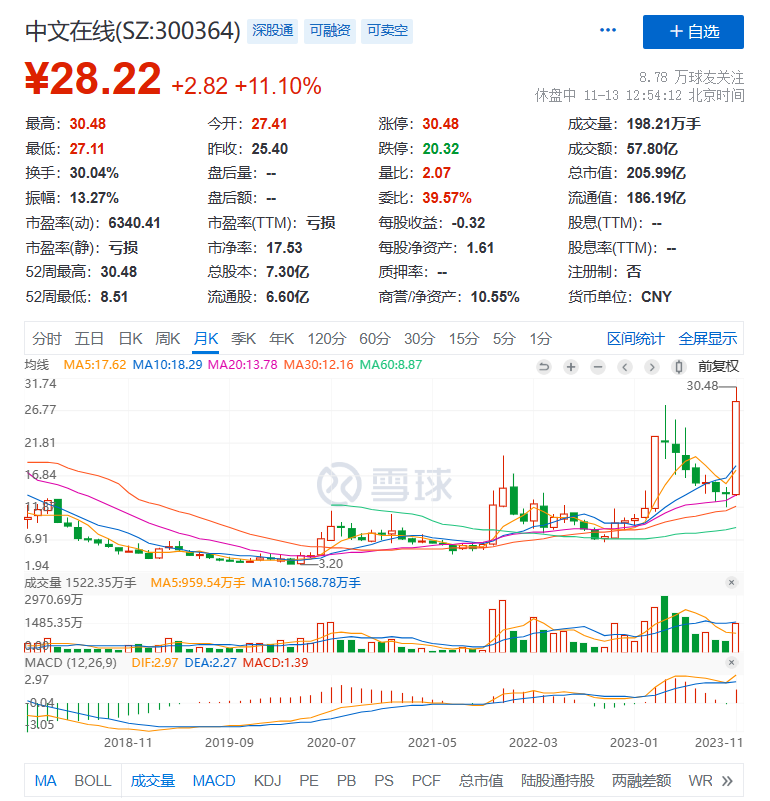Screen dimensions: 770x801
Task: Click the 成交量 198.21万手 value
Action: click(664, 124)
